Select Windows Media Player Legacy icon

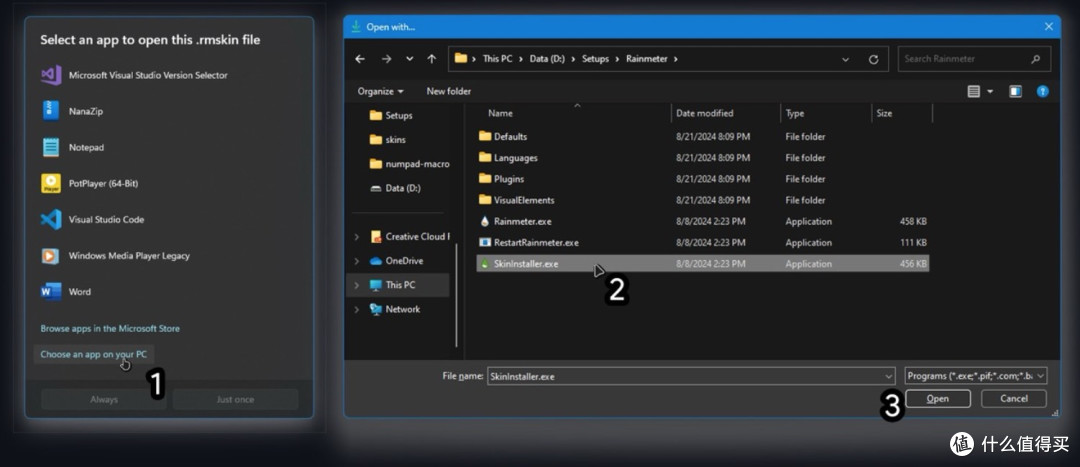pos(50,256)
